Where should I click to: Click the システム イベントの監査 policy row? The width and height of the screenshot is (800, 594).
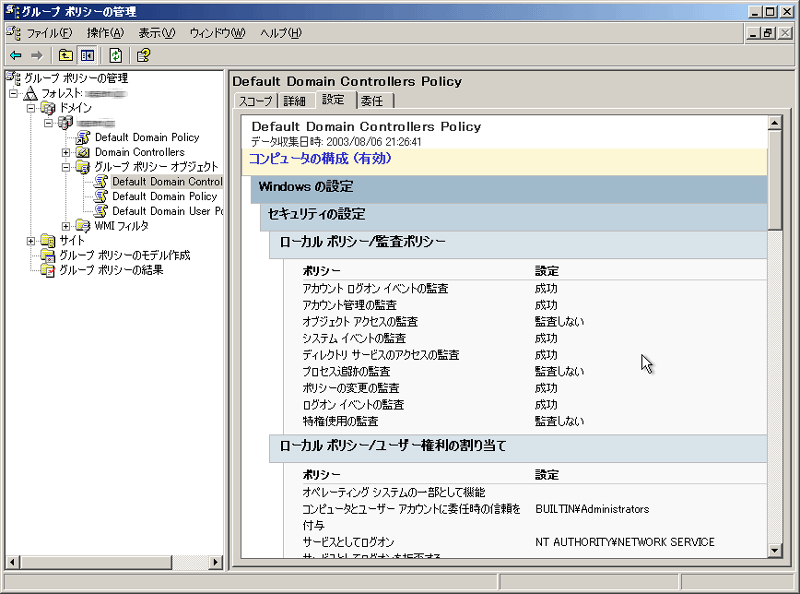coord(534,338)
